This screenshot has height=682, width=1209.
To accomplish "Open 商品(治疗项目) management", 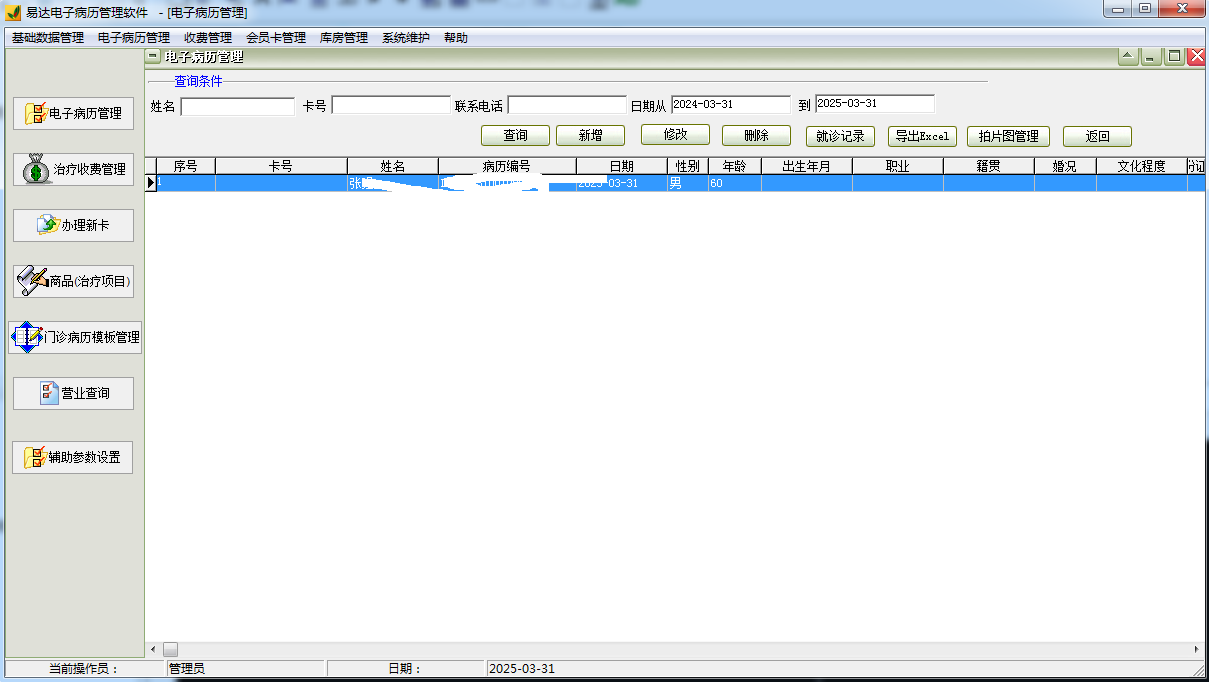I will tap(72, 281).
